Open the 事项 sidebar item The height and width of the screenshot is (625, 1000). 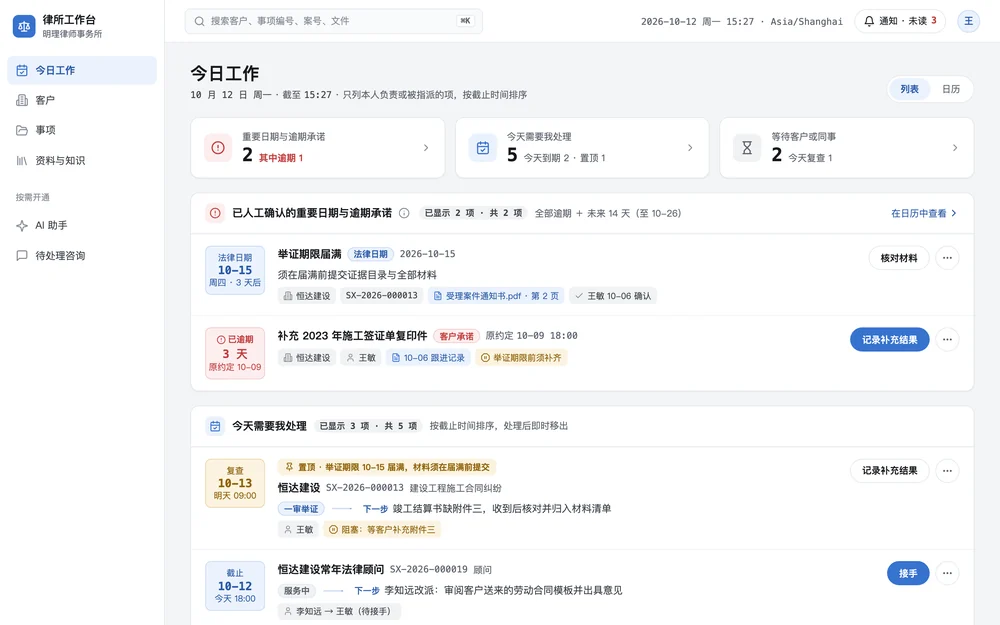pyautogui.click(x=82, y=130)
